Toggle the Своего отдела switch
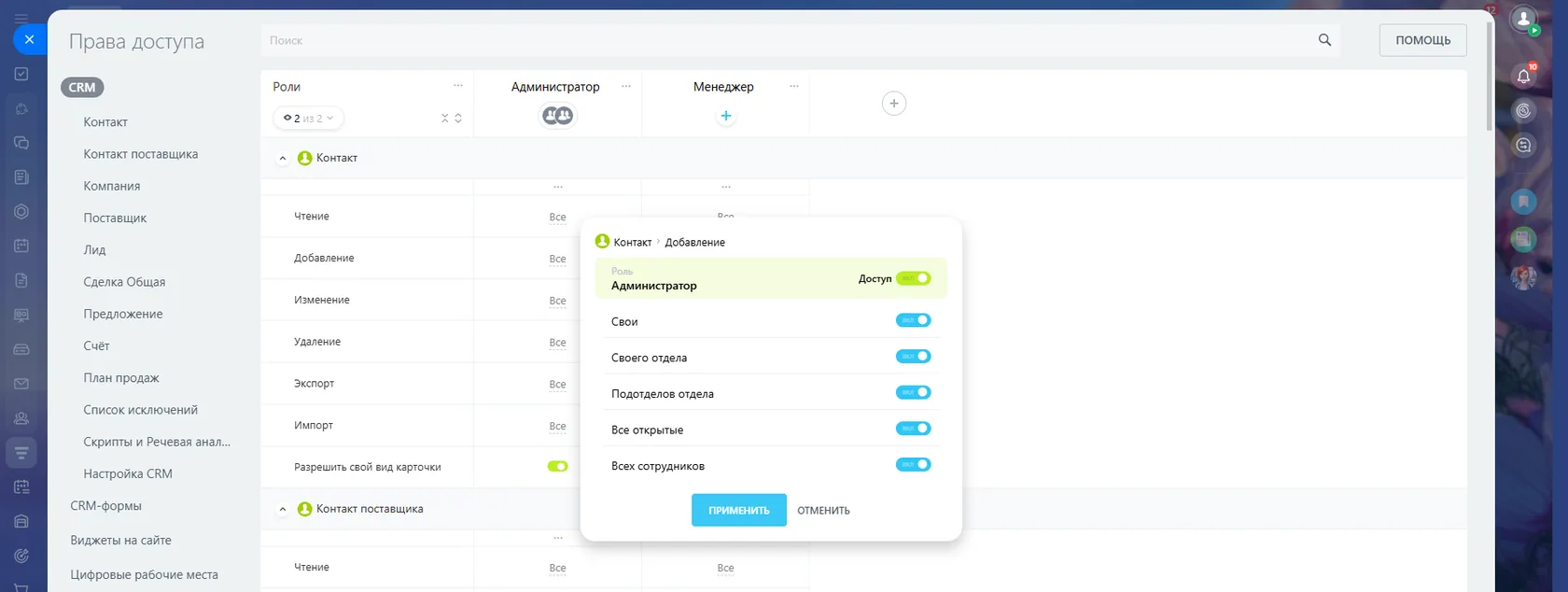This screenshot has height=592, width=1568. (x=914, y=357)
